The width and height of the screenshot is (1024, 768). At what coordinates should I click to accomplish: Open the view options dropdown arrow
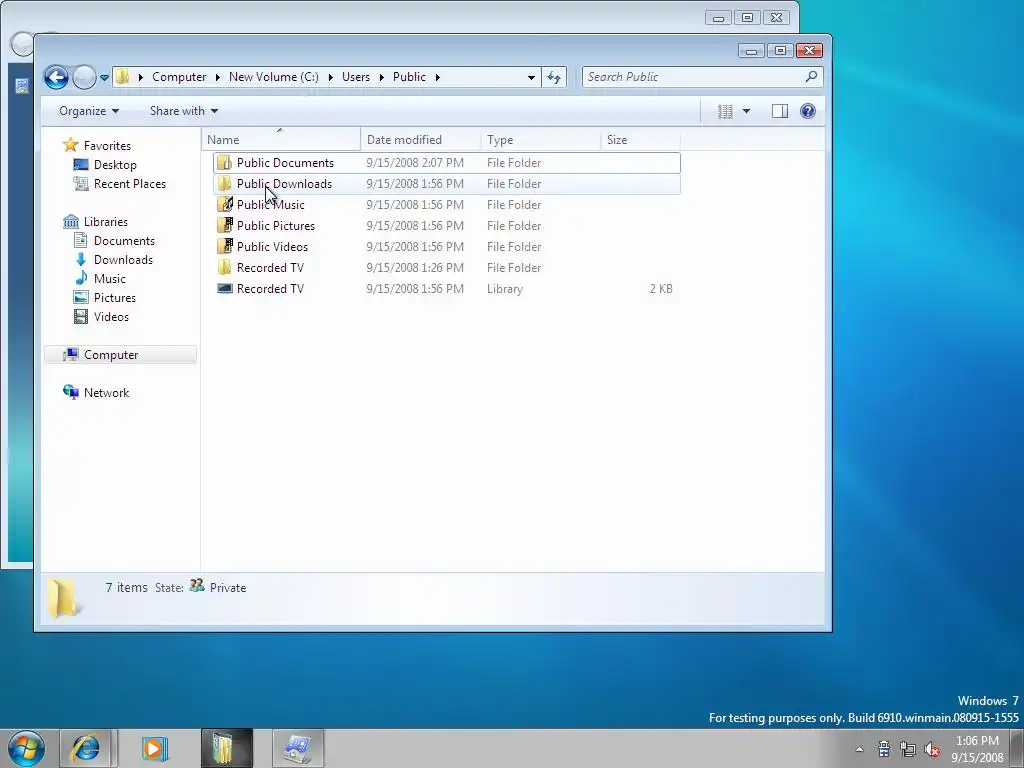click(x=746, y=112)
